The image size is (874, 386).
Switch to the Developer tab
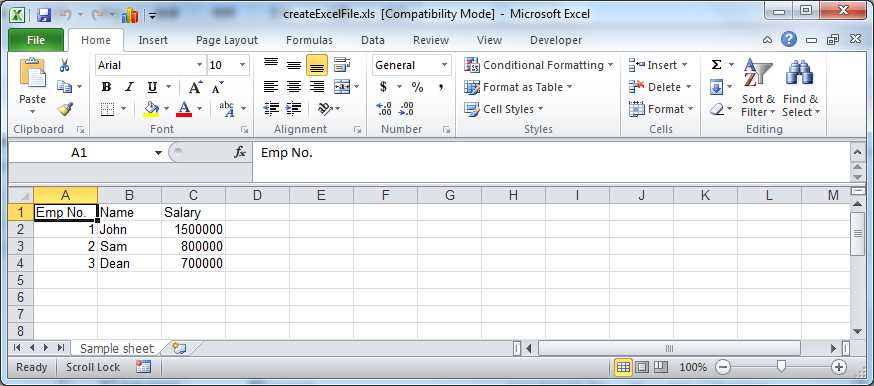556,40
